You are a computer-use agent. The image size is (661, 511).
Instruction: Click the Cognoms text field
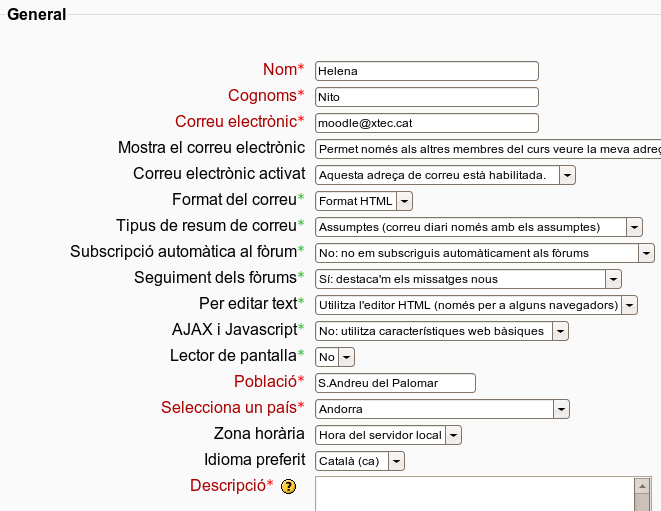426,97
